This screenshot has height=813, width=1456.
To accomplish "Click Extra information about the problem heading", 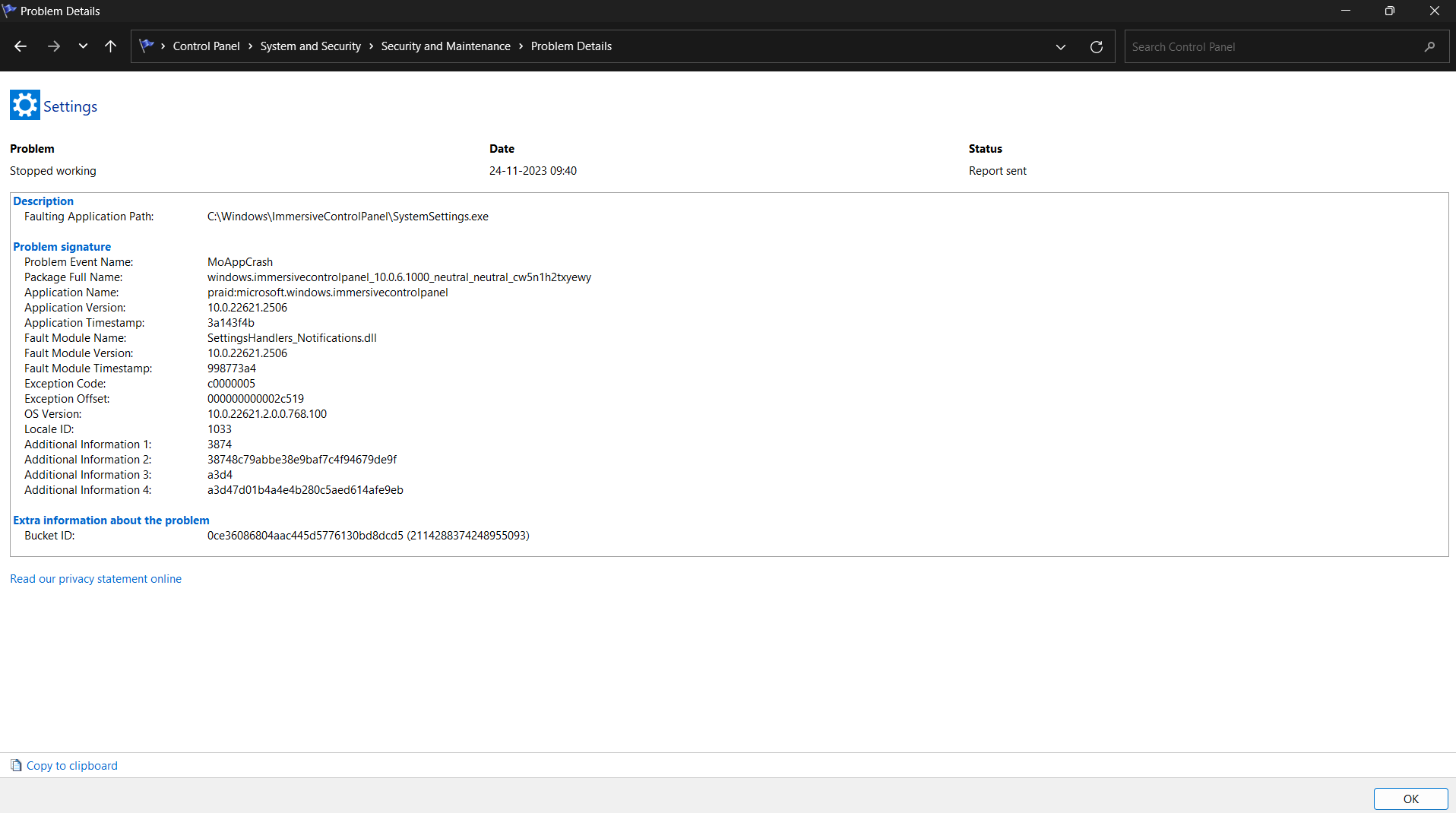I will [111, 520].
